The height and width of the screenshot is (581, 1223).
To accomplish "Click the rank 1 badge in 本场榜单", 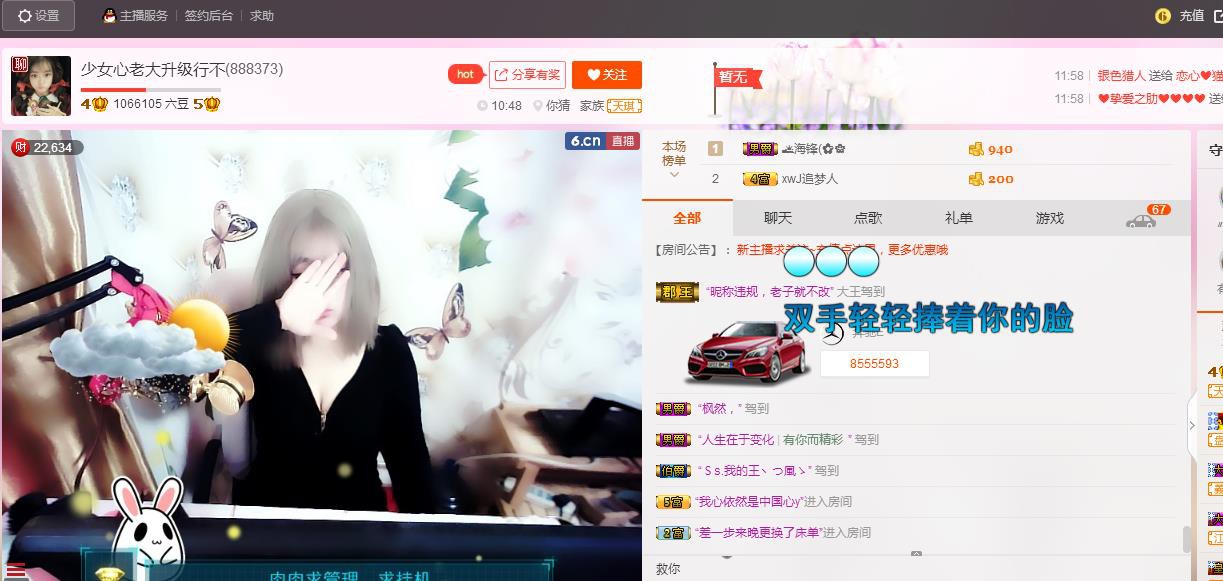I will point(715,149).
